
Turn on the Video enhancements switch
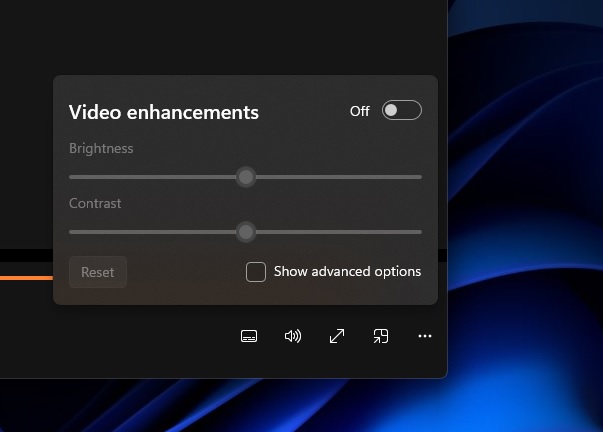pos(401,111)
